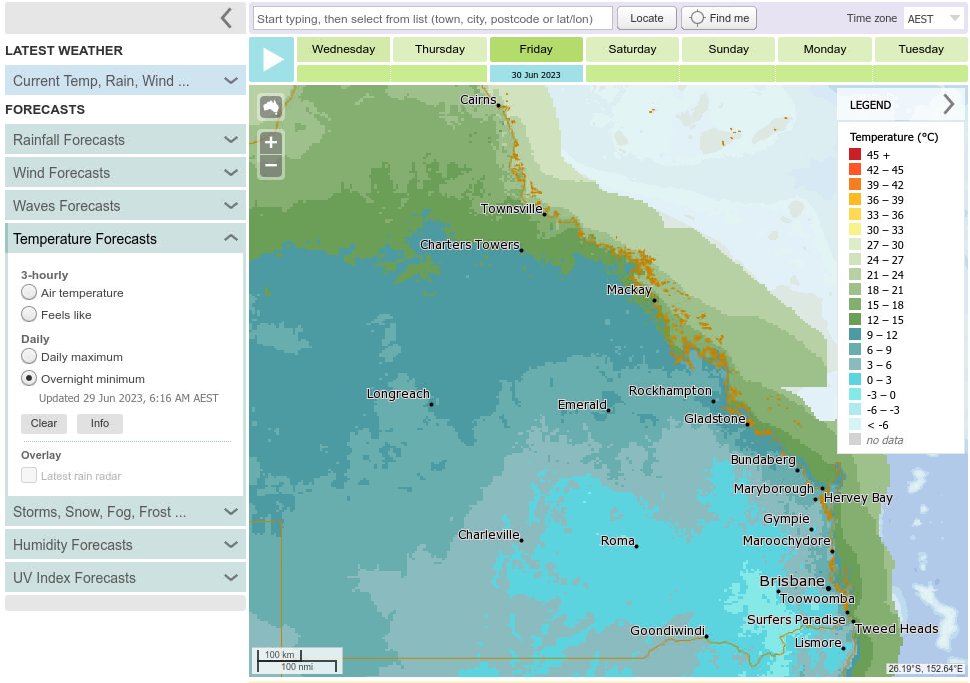Viewport: 970px width, 683px height.
Task: Collapse the left sidebar chevron
Action: (x=227, y=17)
